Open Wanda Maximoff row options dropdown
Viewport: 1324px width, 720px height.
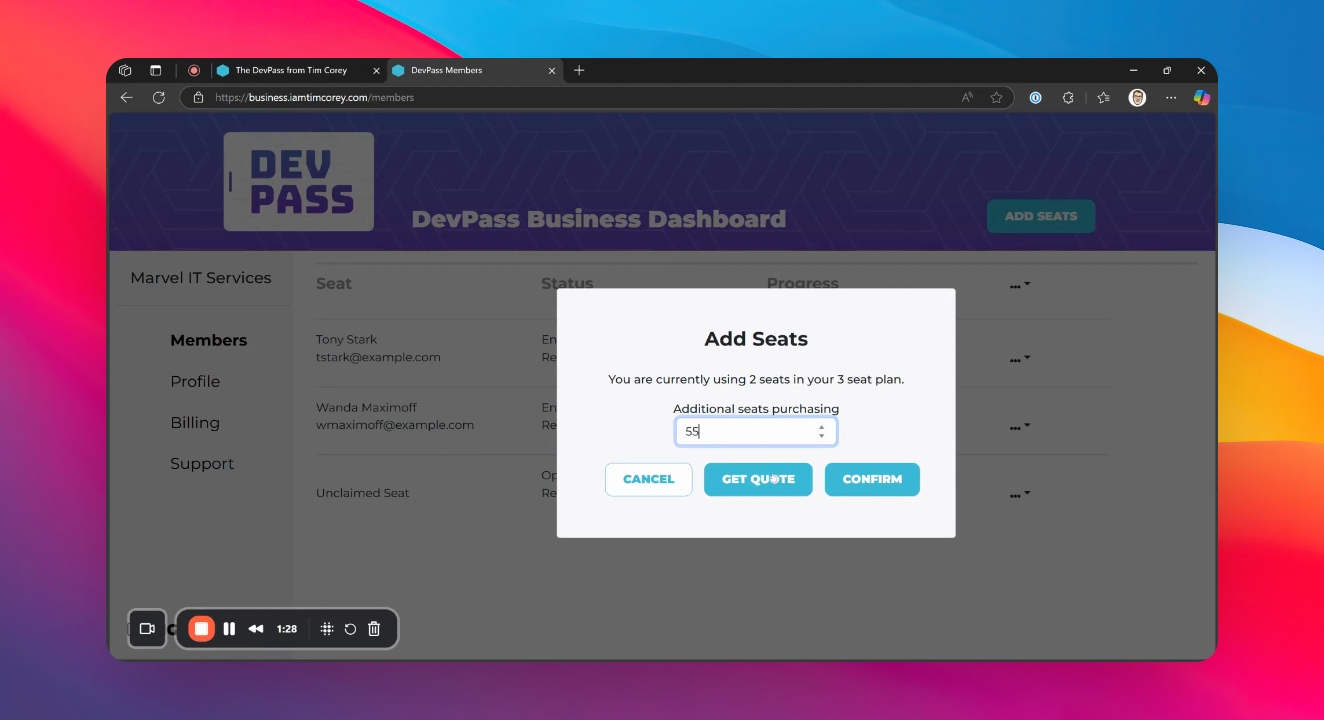tap(1019, 426)
